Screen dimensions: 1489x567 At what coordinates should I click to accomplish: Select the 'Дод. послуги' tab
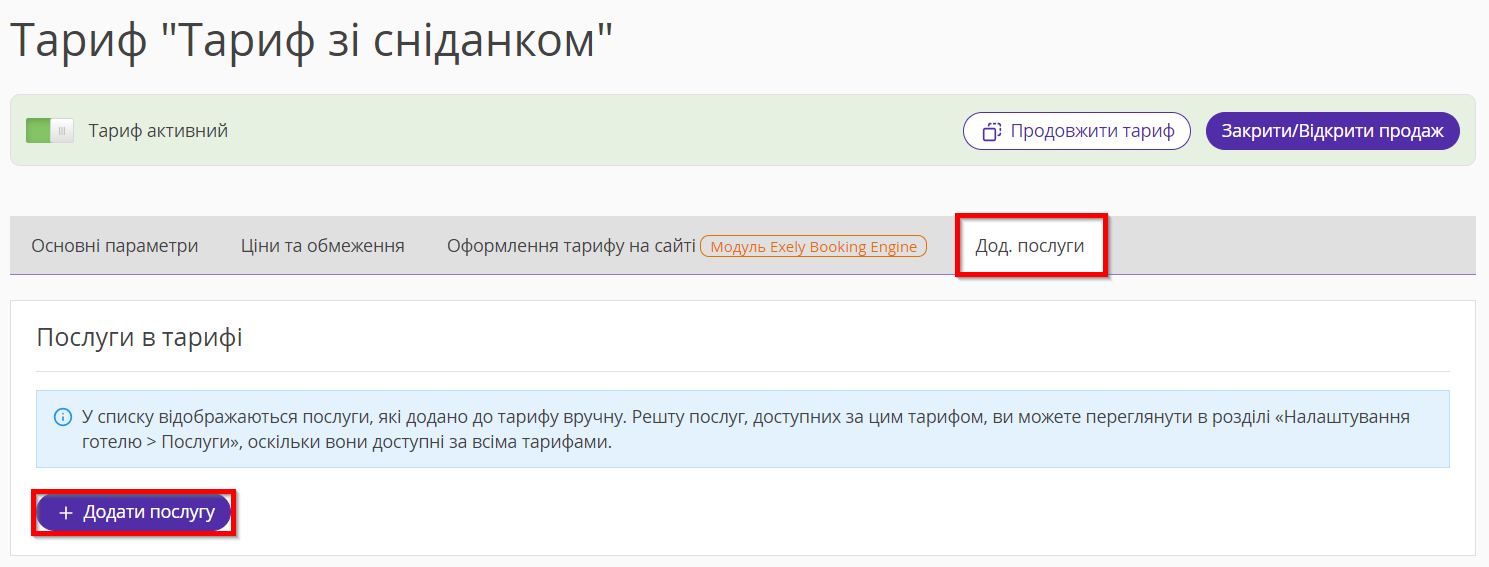click(x=1030, y=246)
